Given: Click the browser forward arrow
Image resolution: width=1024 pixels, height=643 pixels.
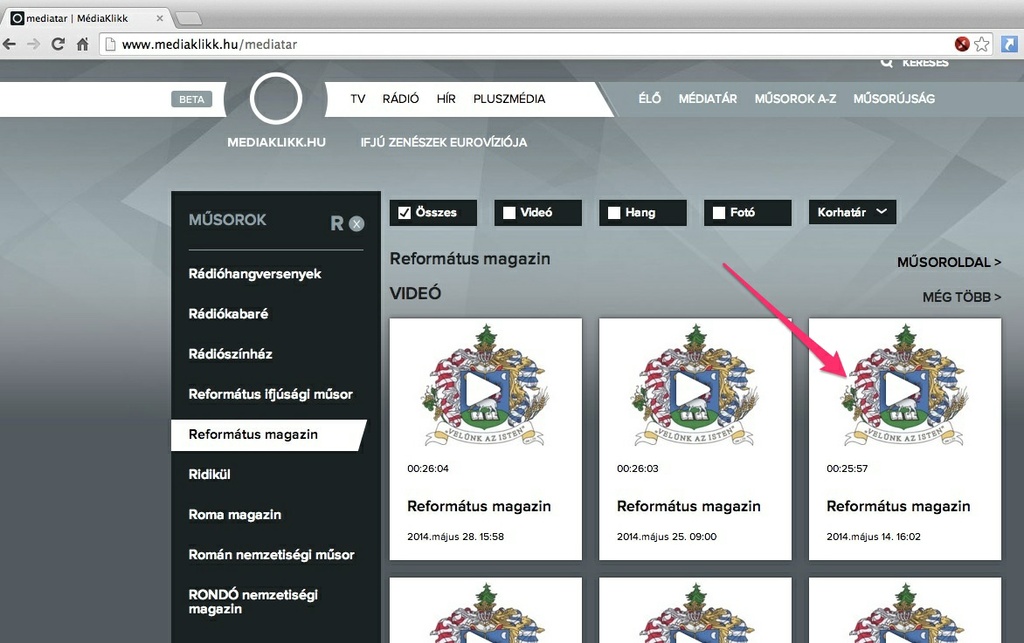Looking at the screenshot, I should (x=33, y=44).
